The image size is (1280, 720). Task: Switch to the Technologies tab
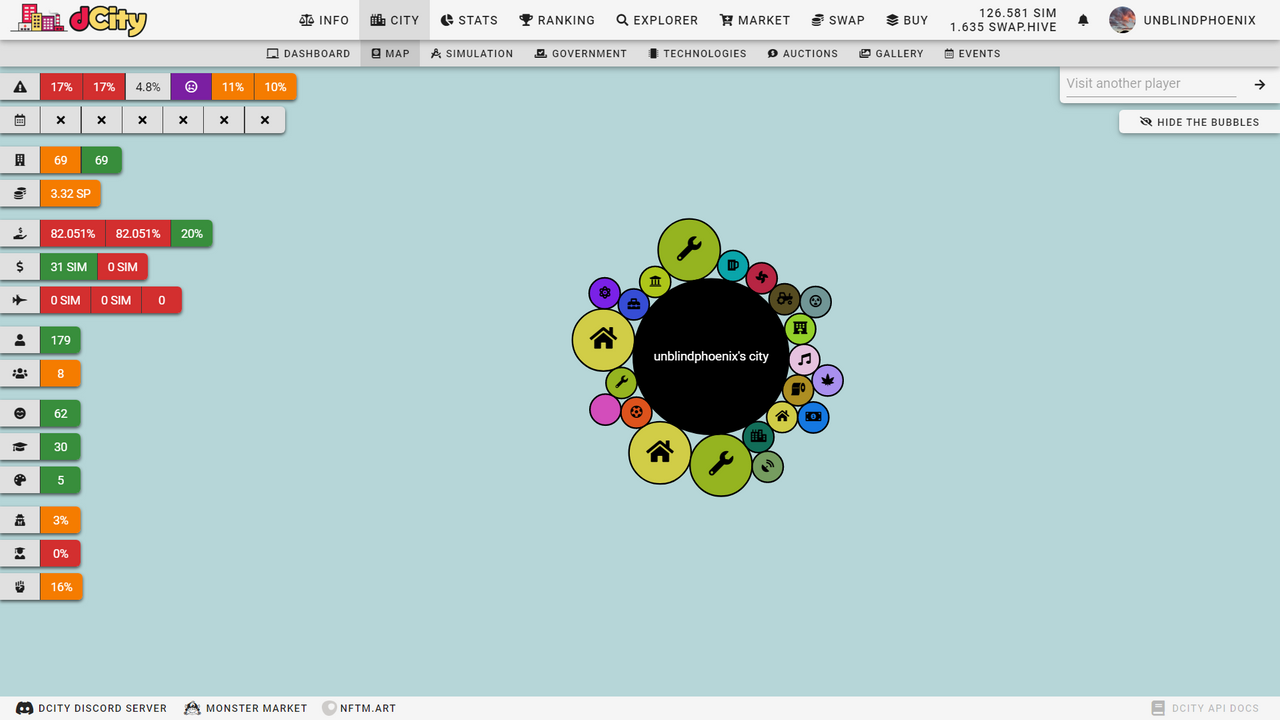pyautogui.click(x=696, y=53)
